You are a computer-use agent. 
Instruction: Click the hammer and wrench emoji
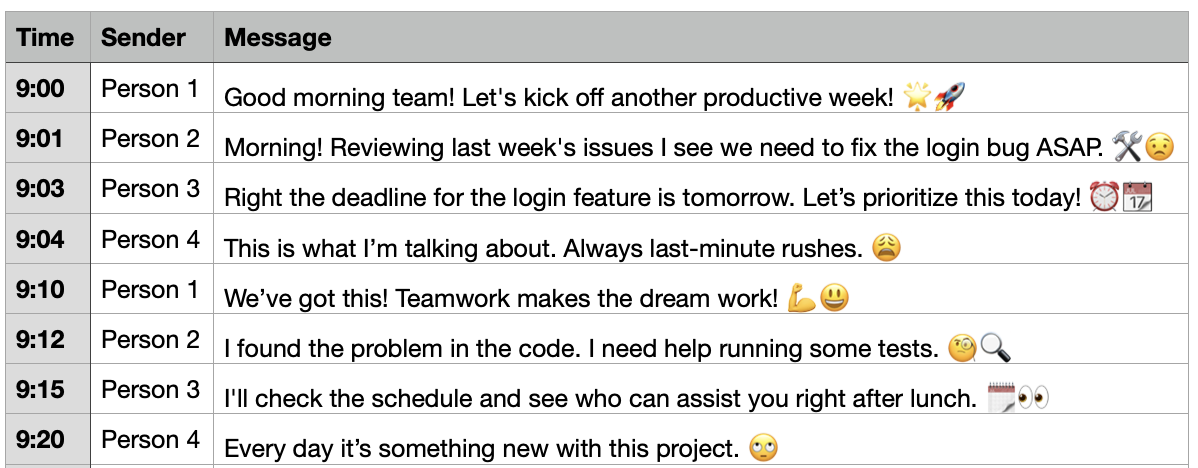(x=1126, y=147)
